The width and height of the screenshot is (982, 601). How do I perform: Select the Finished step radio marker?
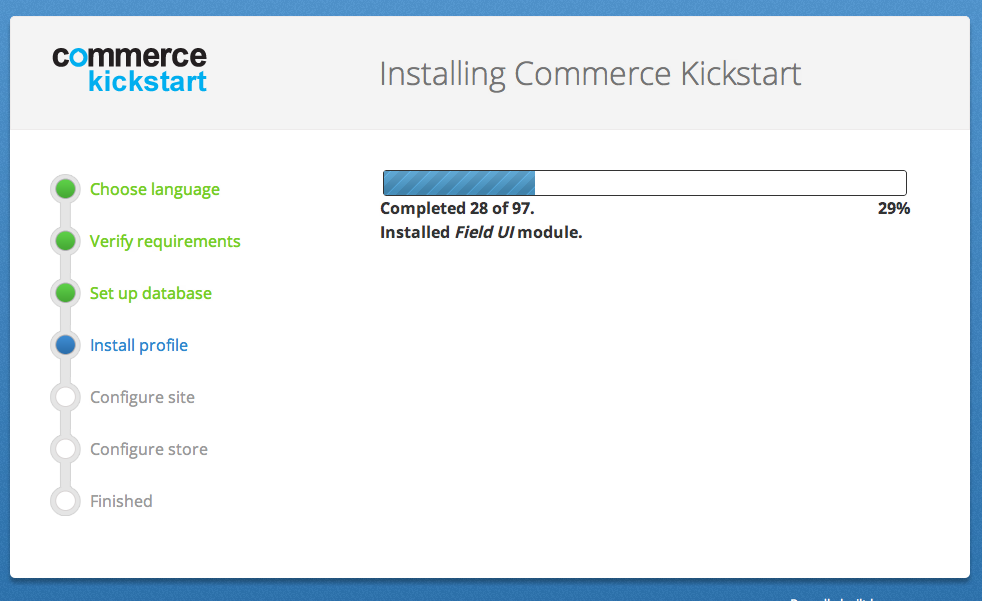coord(65,500)
